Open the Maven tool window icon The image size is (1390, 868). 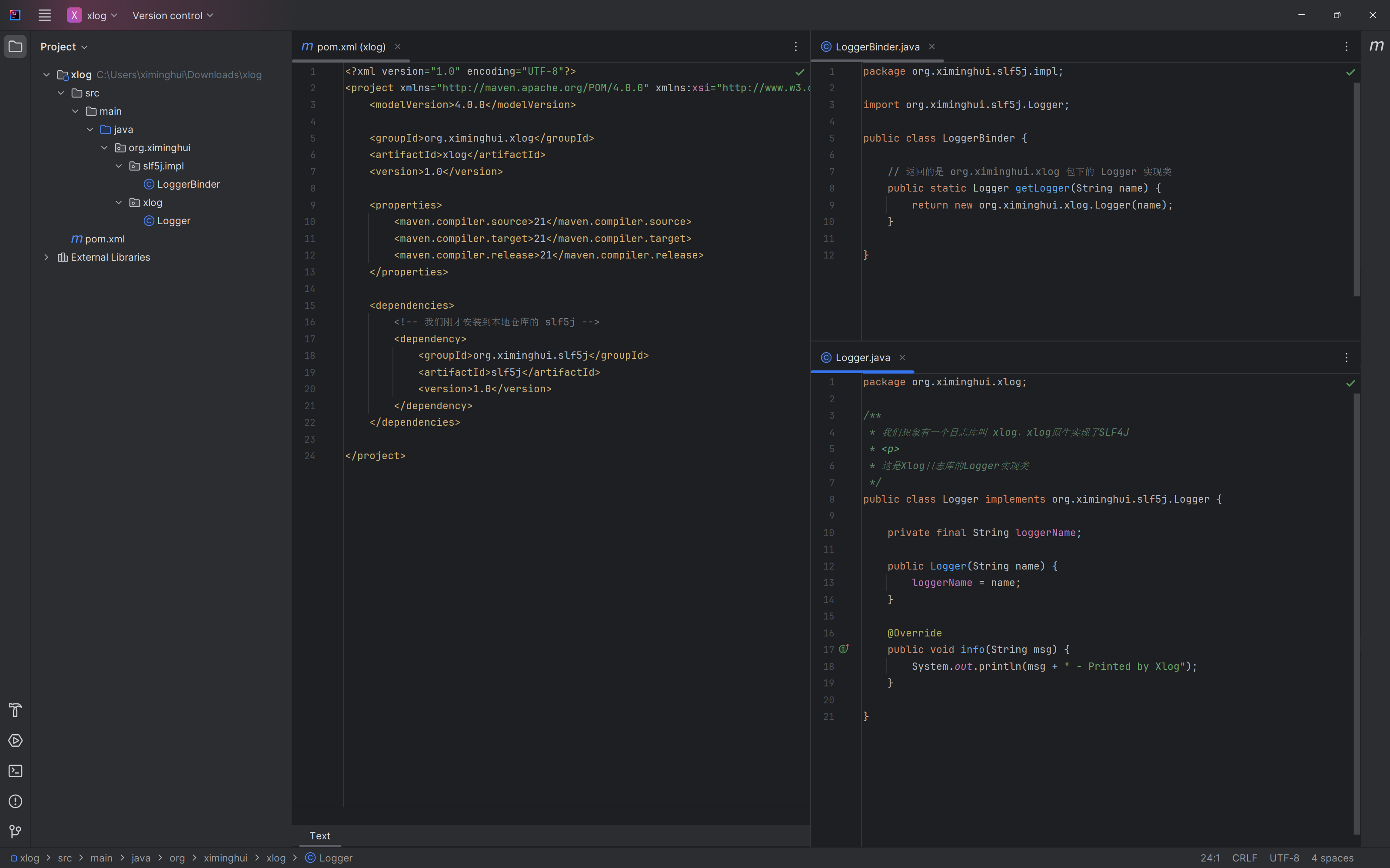click(x=1376, y=46)
